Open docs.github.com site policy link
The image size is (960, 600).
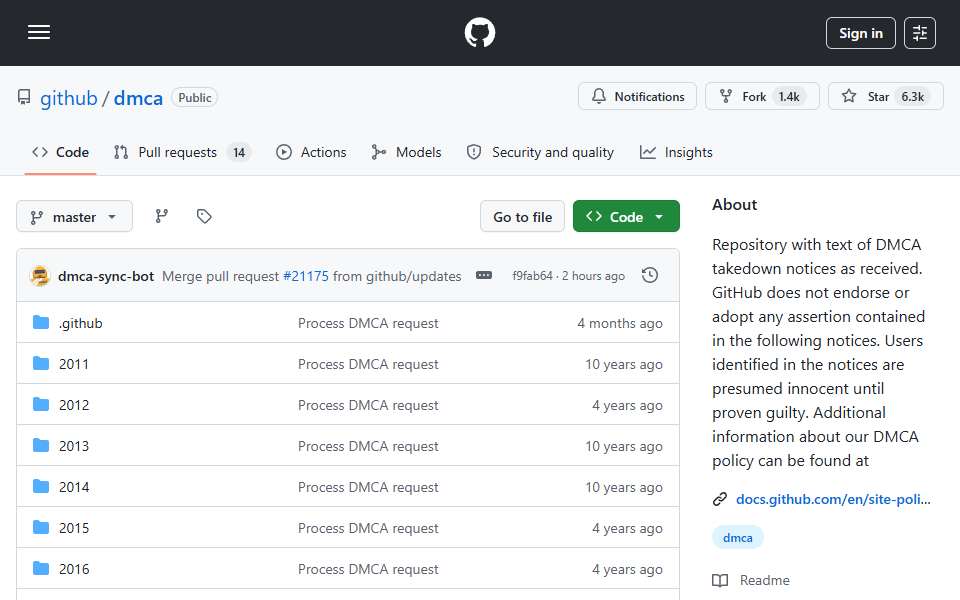tap(833, 500)
